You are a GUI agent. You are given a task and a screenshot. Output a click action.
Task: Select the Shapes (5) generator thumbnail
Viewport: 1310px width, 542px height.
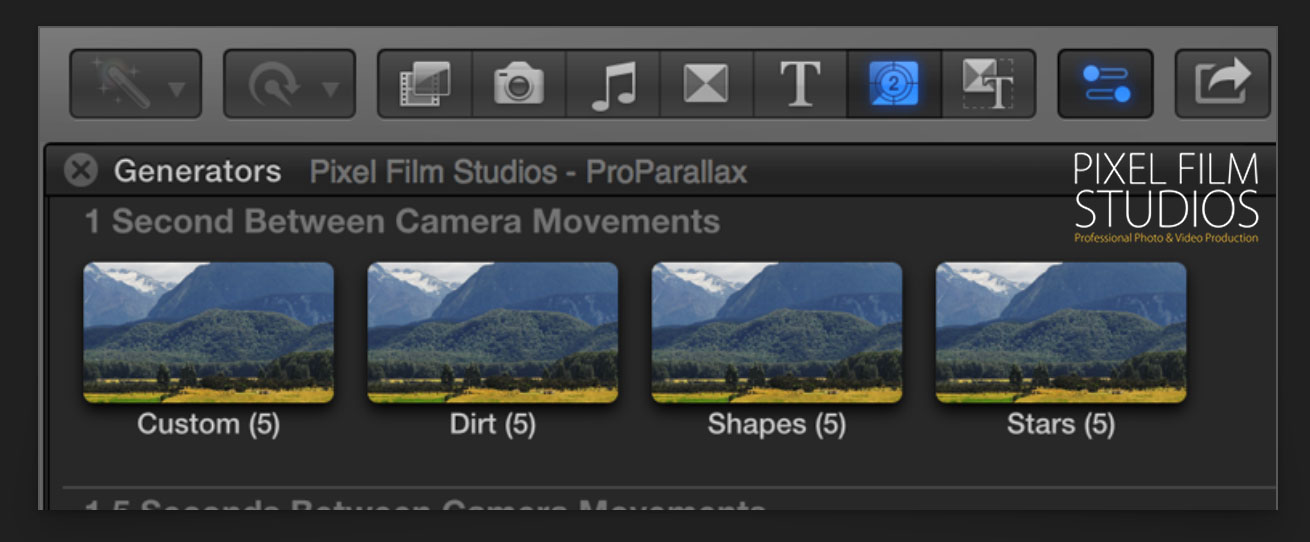(x=776, y=332)
